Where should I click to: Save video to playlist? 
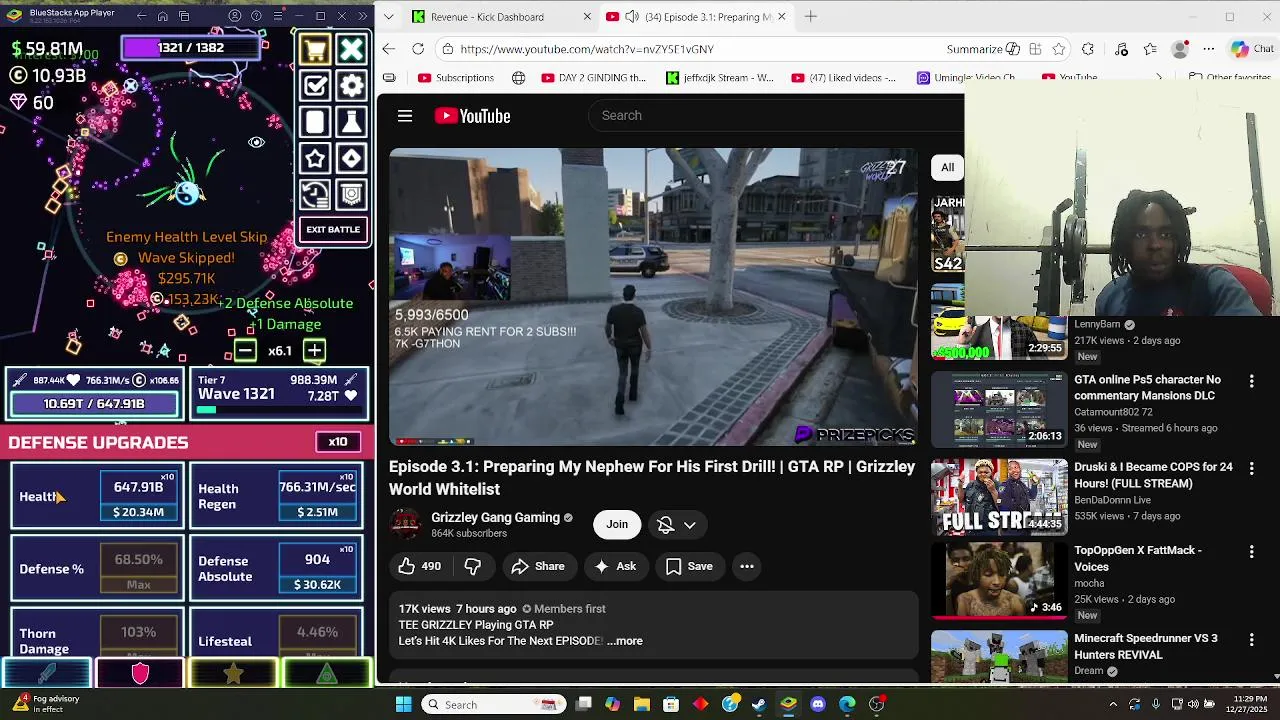coord(689,566)
